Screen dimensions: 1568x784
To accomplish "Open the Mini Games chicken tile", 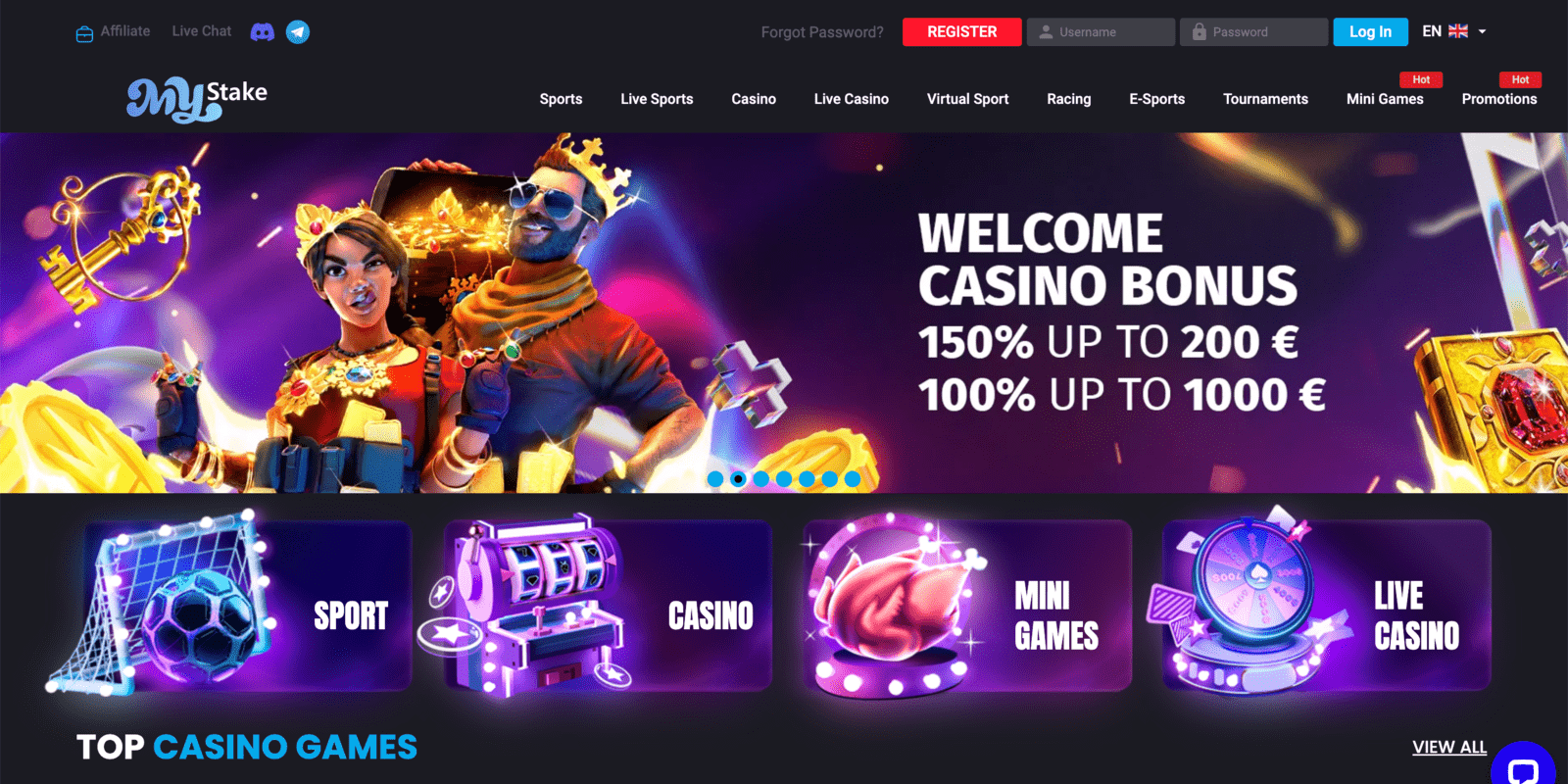I will pyautogui.click(x=965, y=606).
